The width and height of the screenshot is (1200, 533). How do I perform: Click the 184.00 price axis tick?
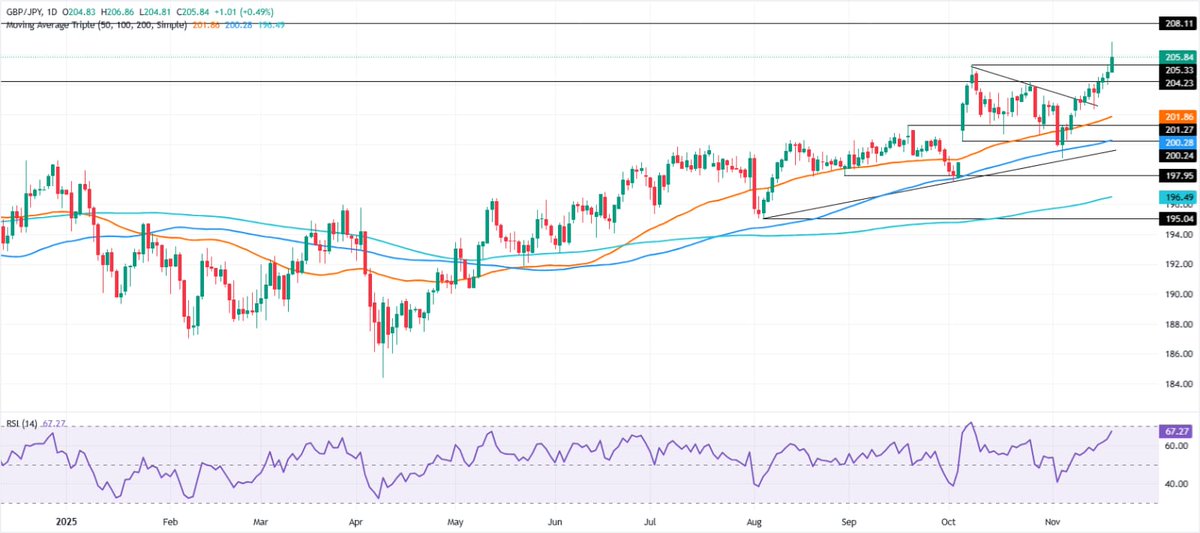click(x=1179, y=385)
